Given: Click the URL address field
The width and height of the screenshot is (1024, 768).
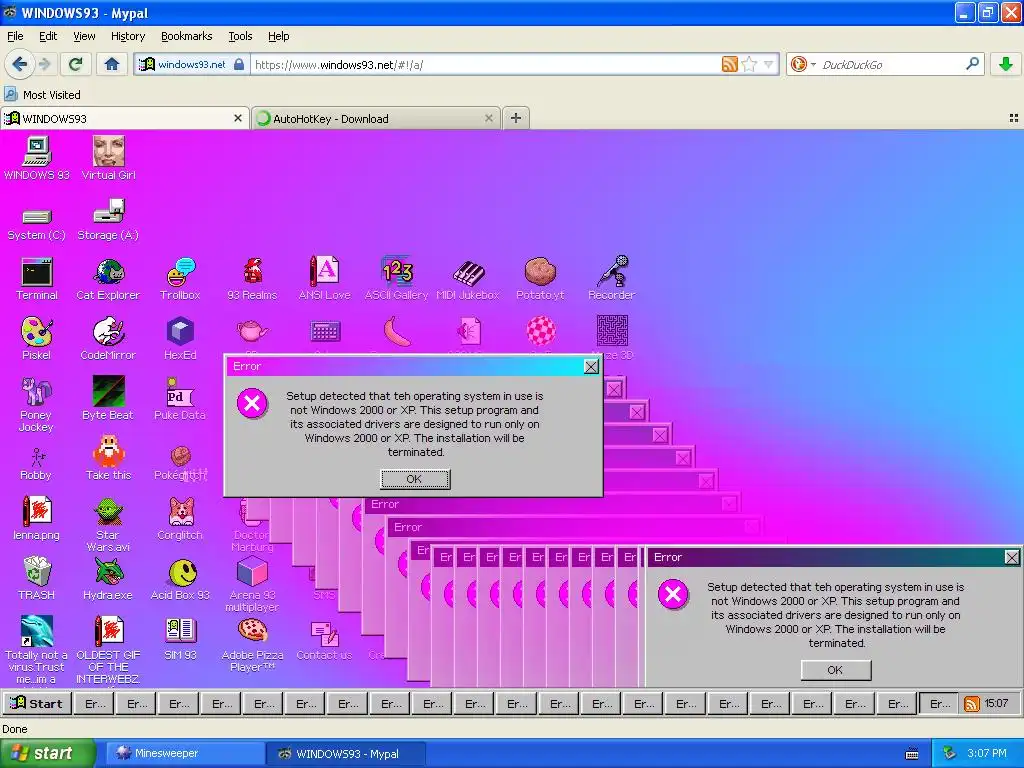Looking at the screenshot, I should [486, 65].
